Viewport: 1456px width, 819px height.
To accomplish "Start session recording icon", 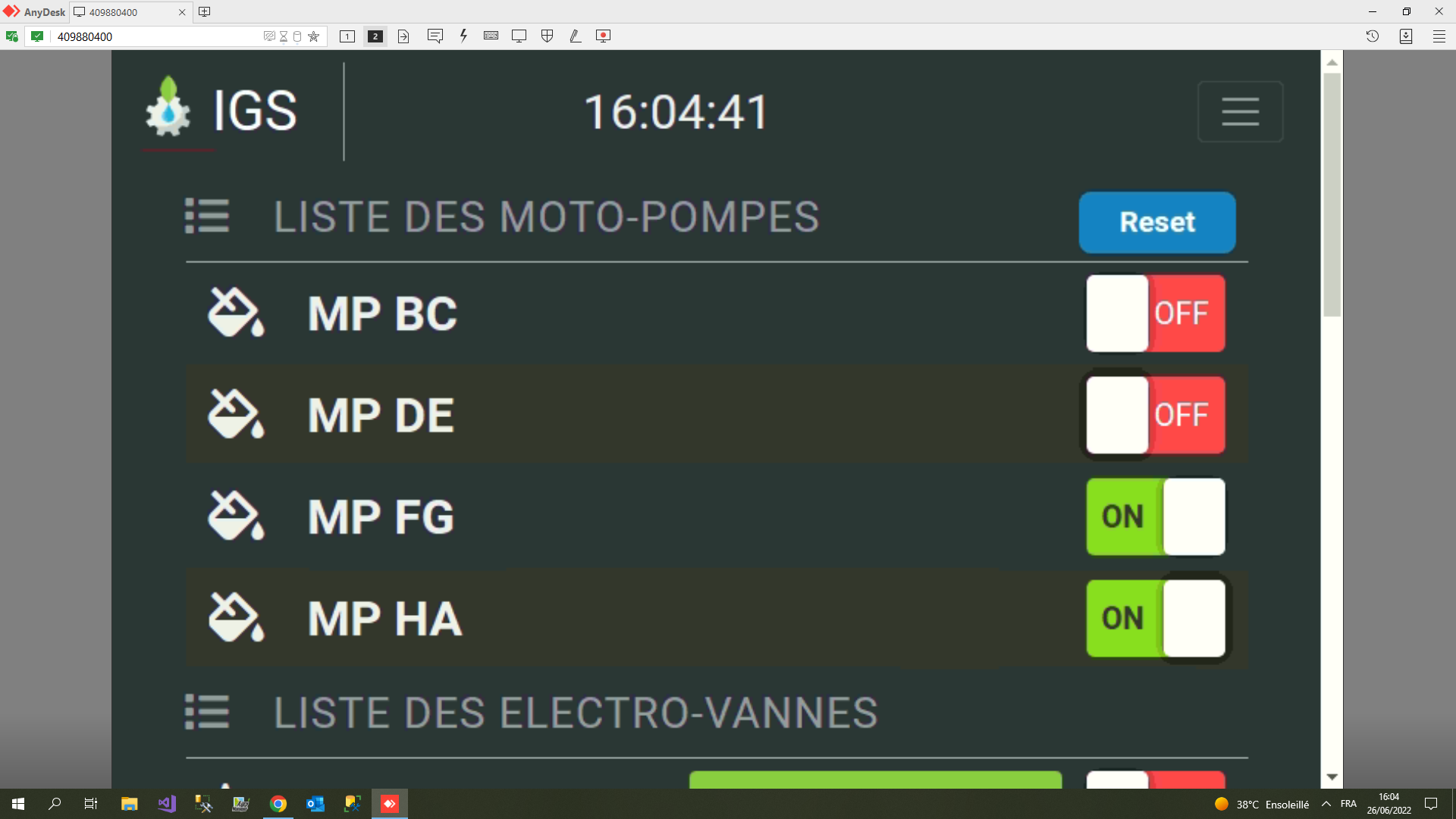I will 603,36.
